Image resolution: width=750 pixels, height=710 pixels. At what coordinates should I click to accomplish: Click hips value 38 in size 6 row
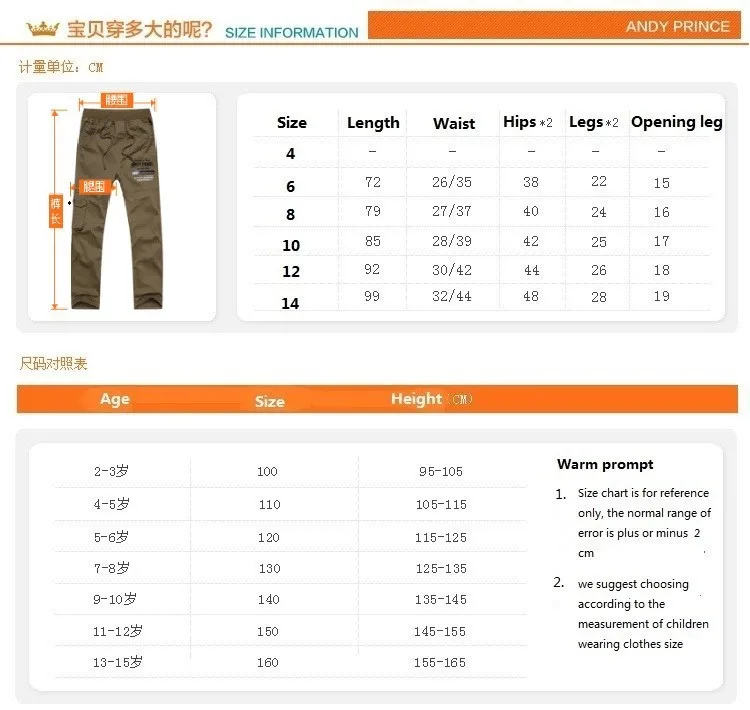click(531, 182)
